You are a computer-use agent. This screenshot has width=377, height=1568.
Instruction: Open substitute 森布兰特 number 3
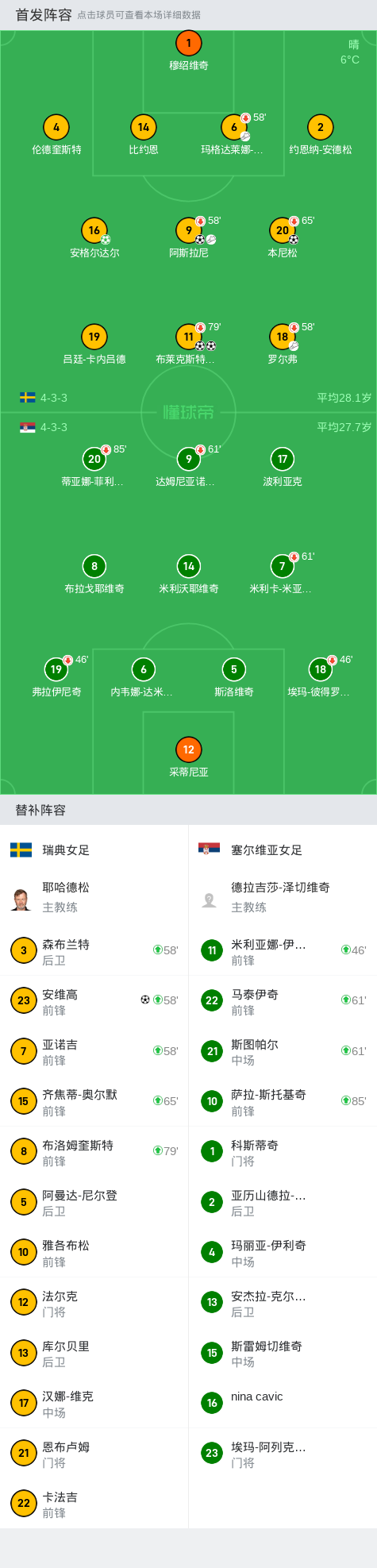pyautogui.click(x=94, y=950)
